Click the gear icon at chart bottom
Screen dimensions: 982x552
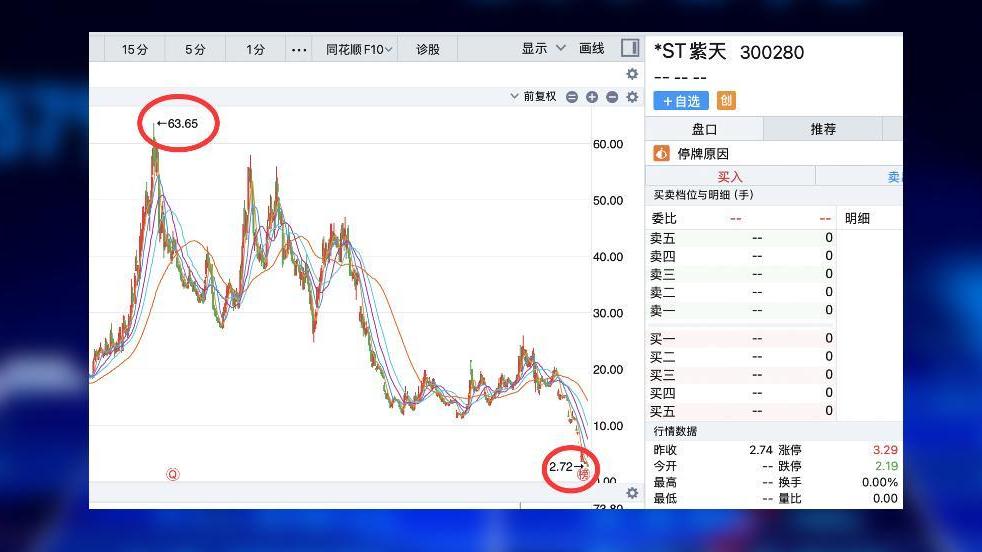point(632,493)
